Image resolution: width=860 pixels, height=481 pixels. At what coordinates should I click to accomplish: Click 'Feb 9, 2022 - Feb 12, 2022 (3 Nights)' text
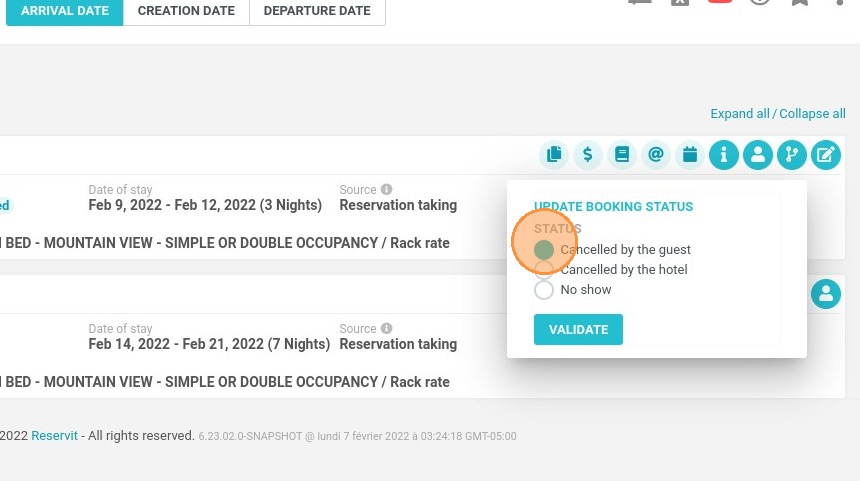click(x=205, y=205)
